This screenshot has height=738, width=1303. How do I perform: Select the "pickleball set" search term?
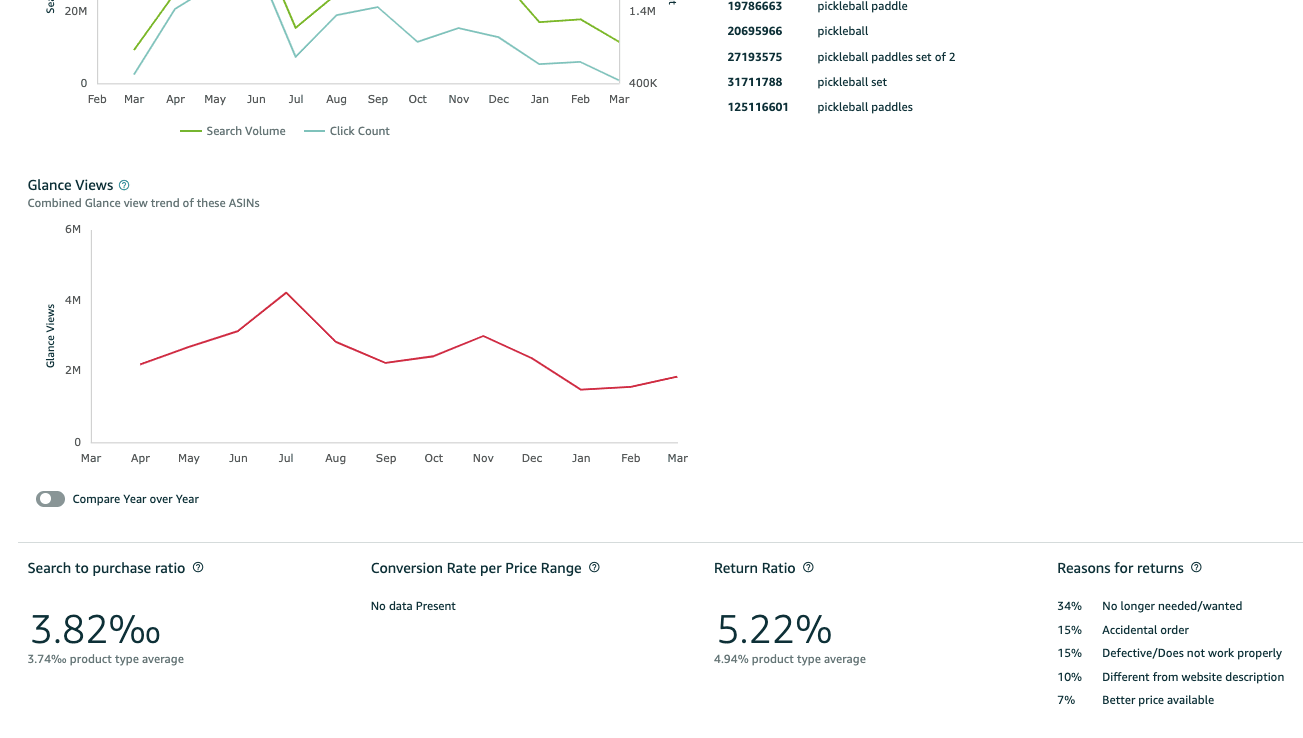point(851,82)
